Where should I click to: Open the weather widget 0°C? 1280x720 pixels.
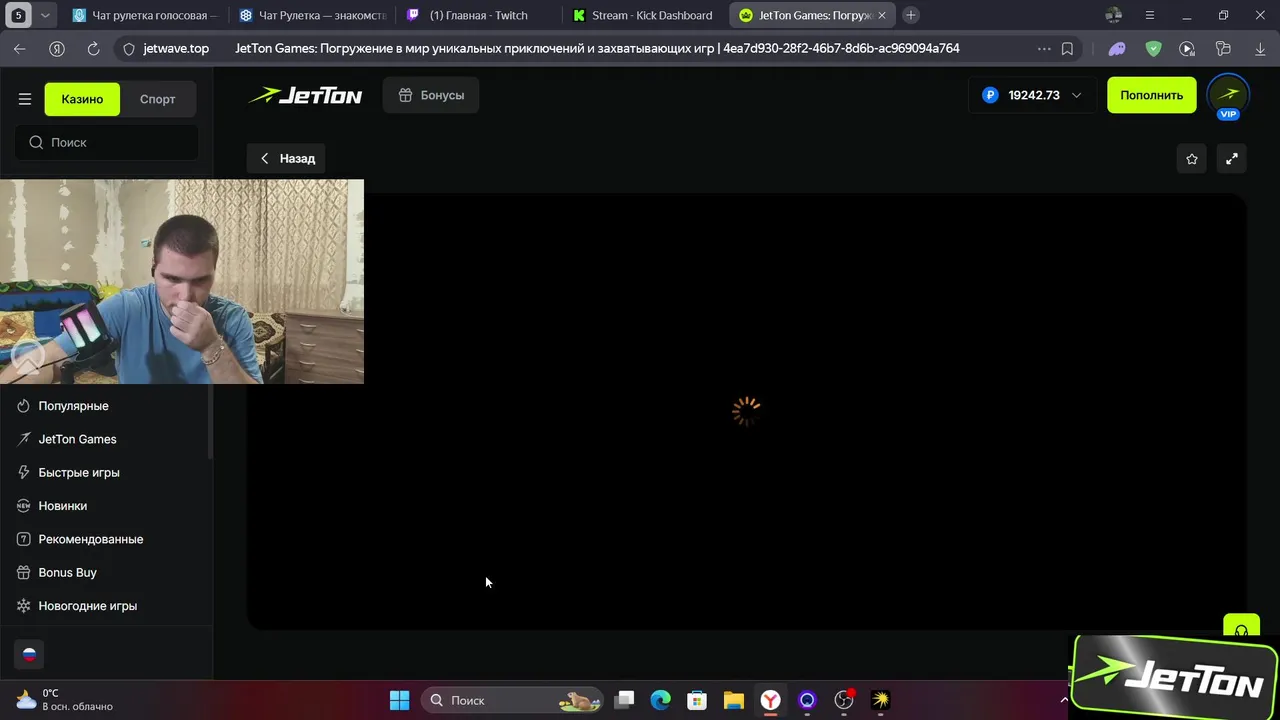point(64,700)
